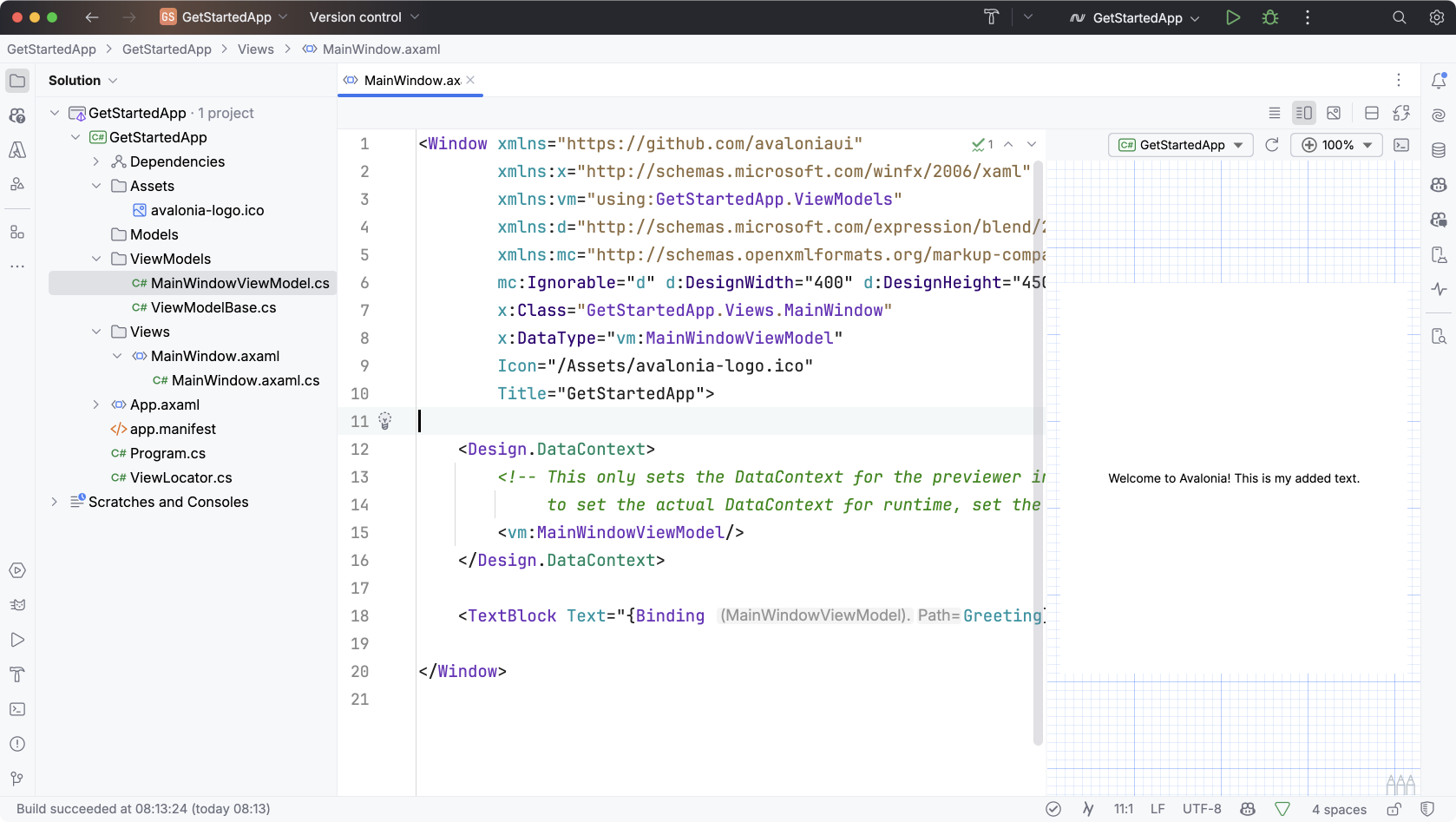Open the previewer zoom percentage dropdown
1456x822 pixels.
(1369, 145)
